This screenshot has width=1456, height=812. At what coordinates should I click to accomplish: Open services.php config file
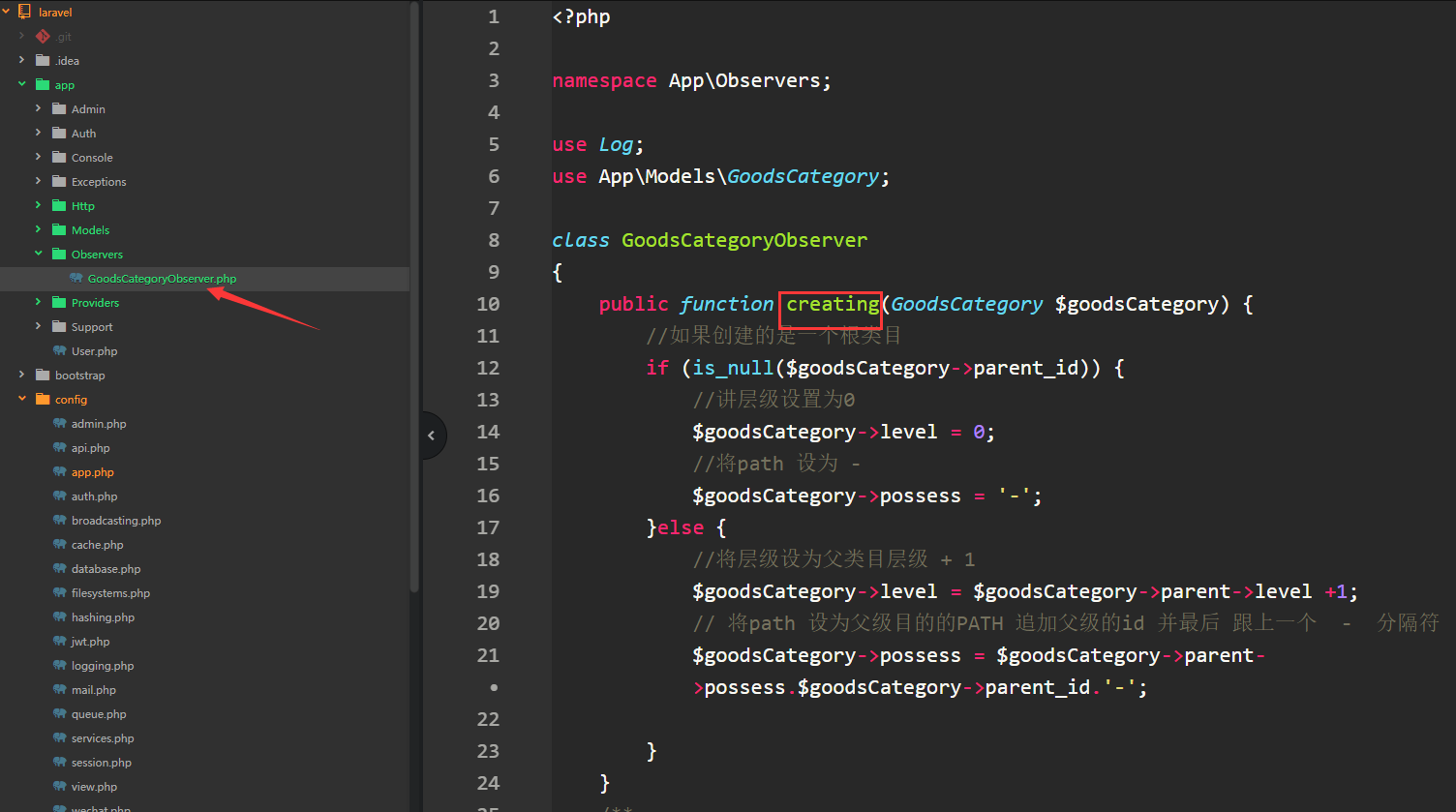(x=103, y=738)
